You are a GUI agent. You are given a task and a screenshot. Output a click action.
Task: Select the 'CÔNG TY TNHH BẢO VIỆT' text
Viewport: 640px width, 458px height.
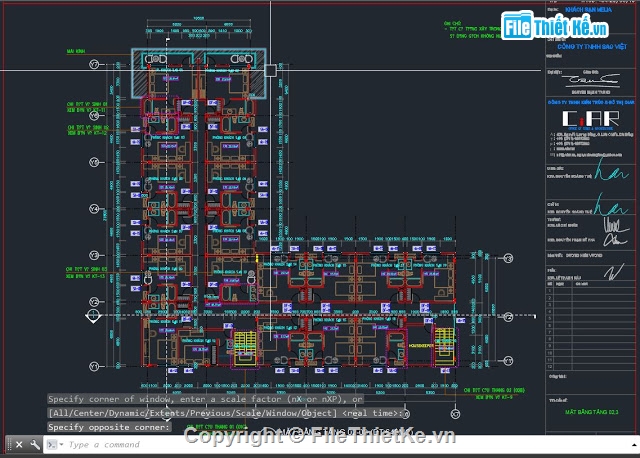(x=592, y=47)
